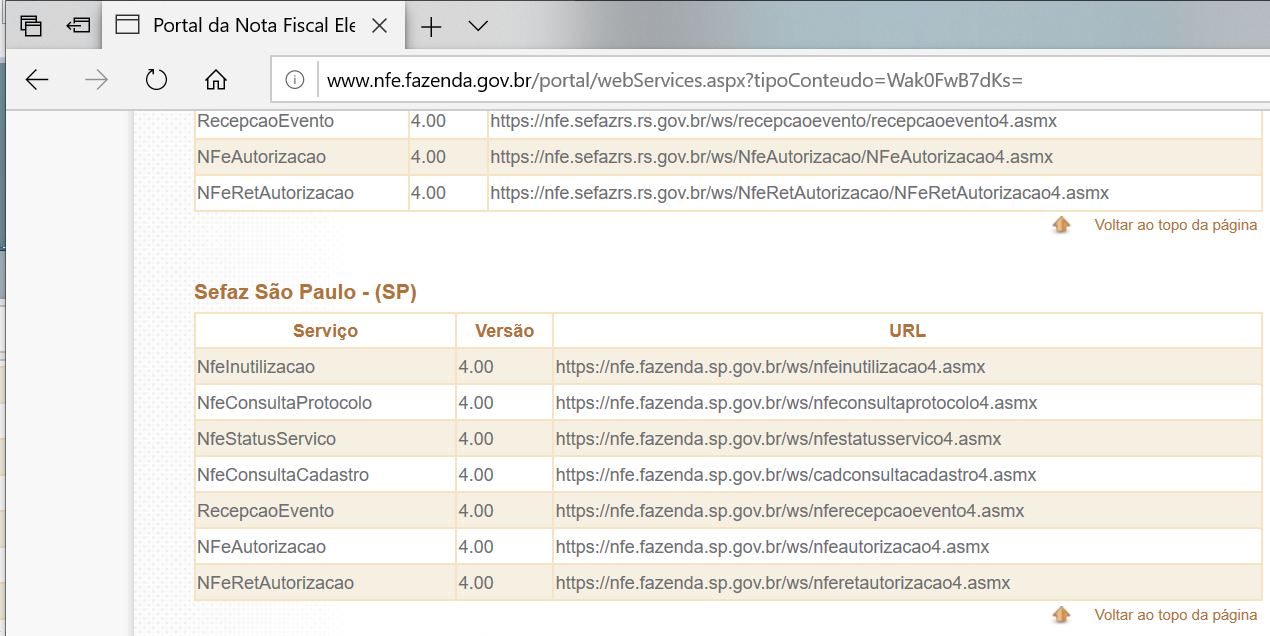Click upper 'Voltar ao topo da página' link
The image size is (1270, 636).
click(x=1175, y=225)
